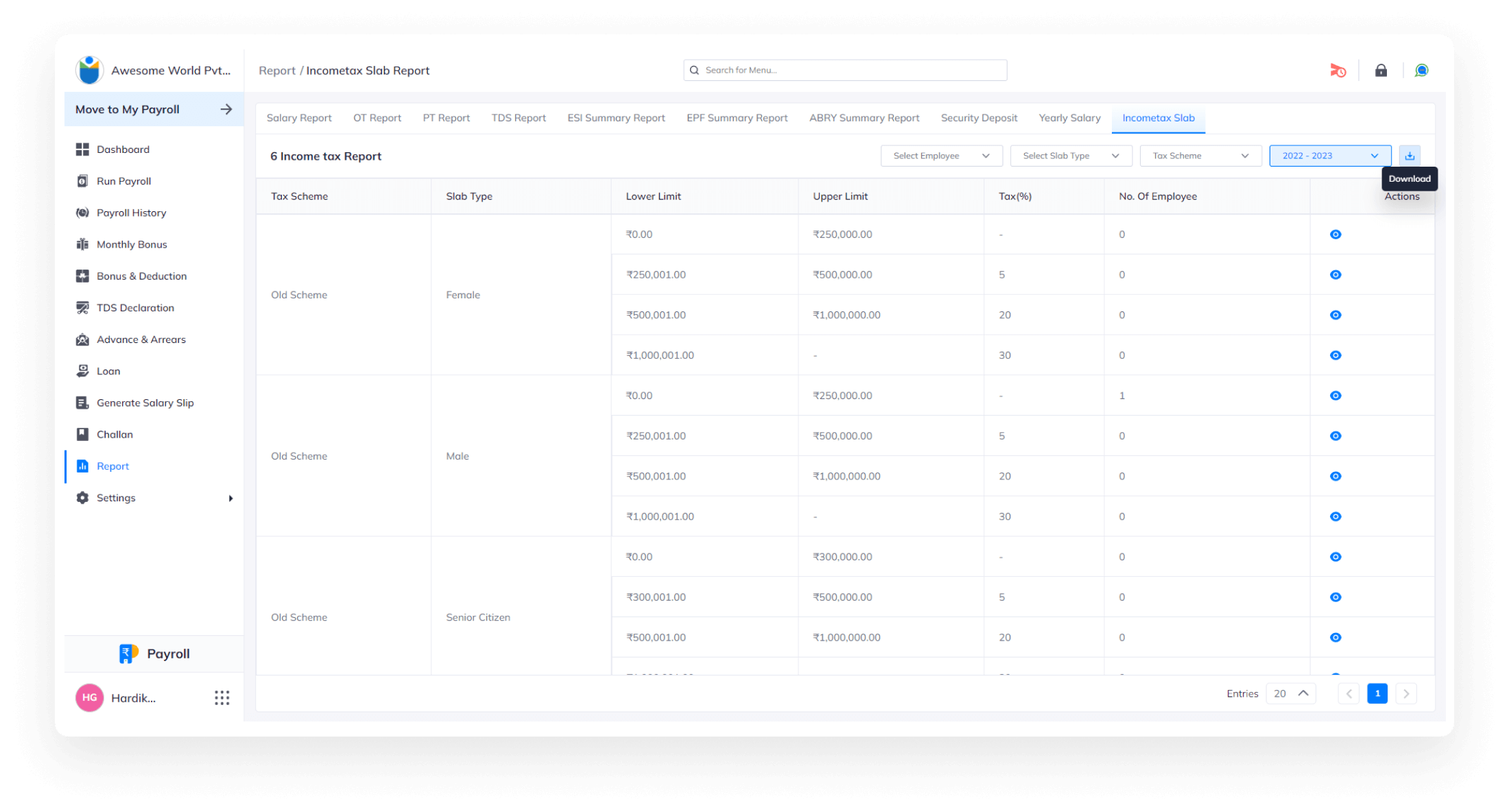Click the Incometax Slab tab
The height and width of the screenshot is (812, 1509).
(1158, 118)
